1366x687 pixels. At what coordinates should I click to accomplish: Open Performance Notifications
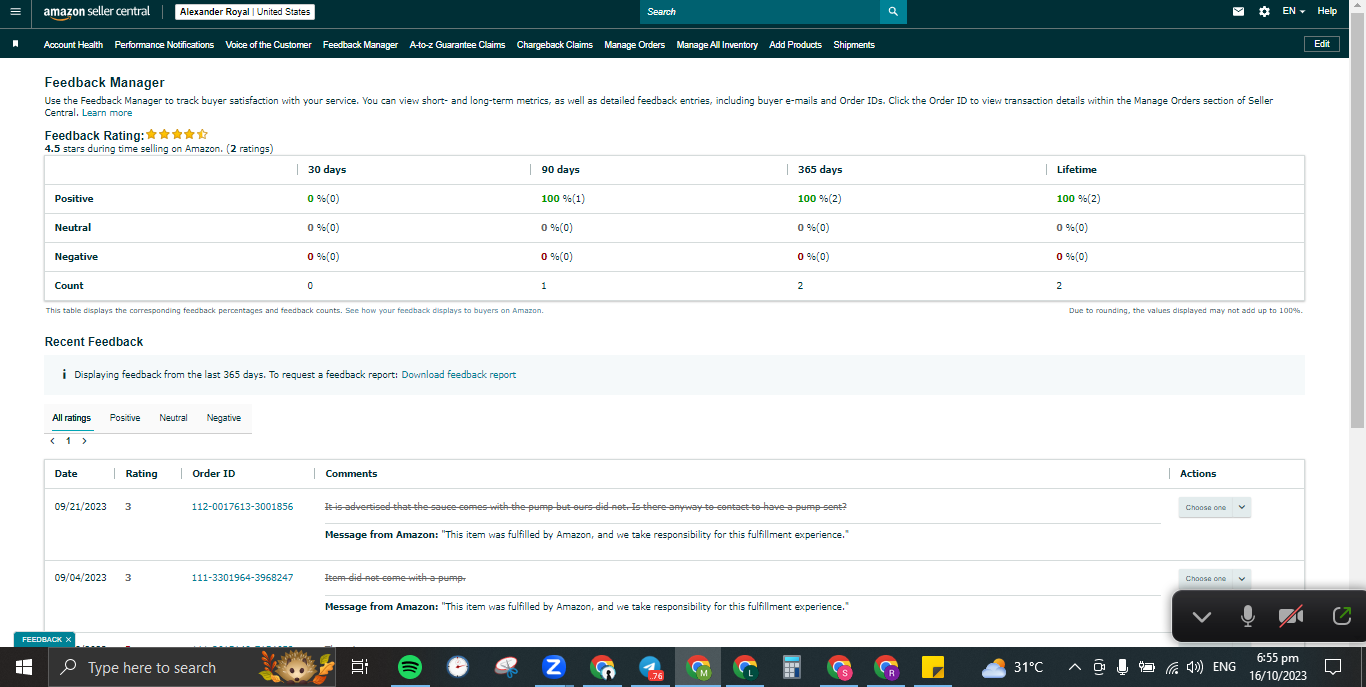tap(164, 45)
